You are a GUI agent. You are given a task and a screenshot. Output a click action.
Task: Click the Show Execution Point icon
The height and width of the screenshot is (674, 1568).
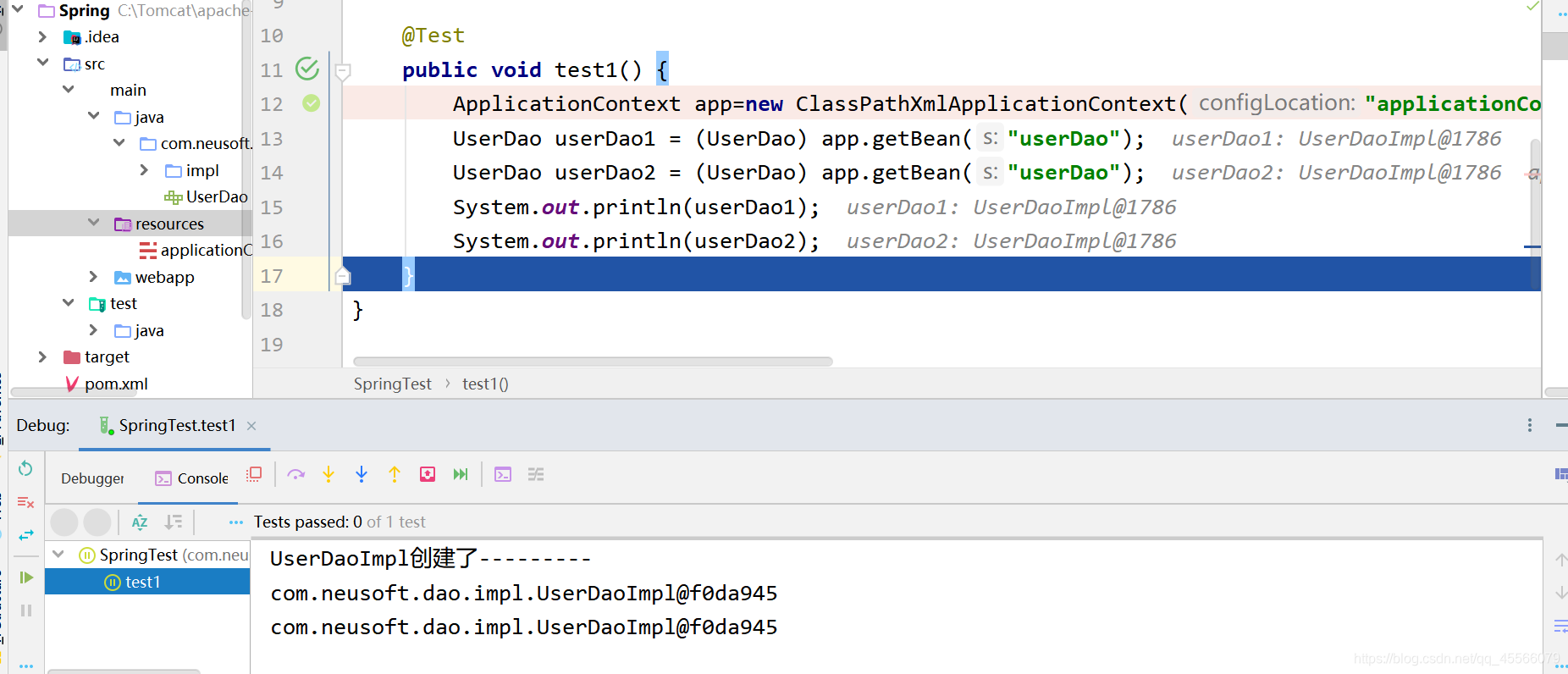pos(254,474)
